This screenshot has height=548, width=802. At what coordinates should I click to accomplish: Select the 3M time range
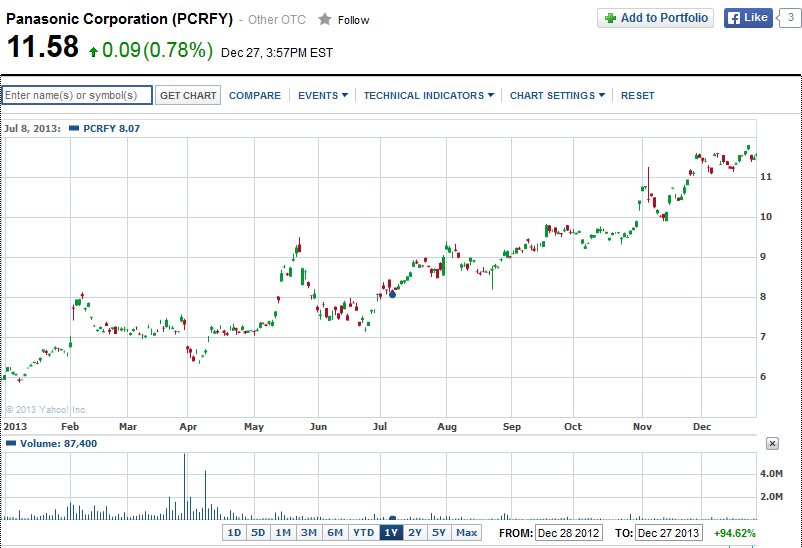coord(308,533)
